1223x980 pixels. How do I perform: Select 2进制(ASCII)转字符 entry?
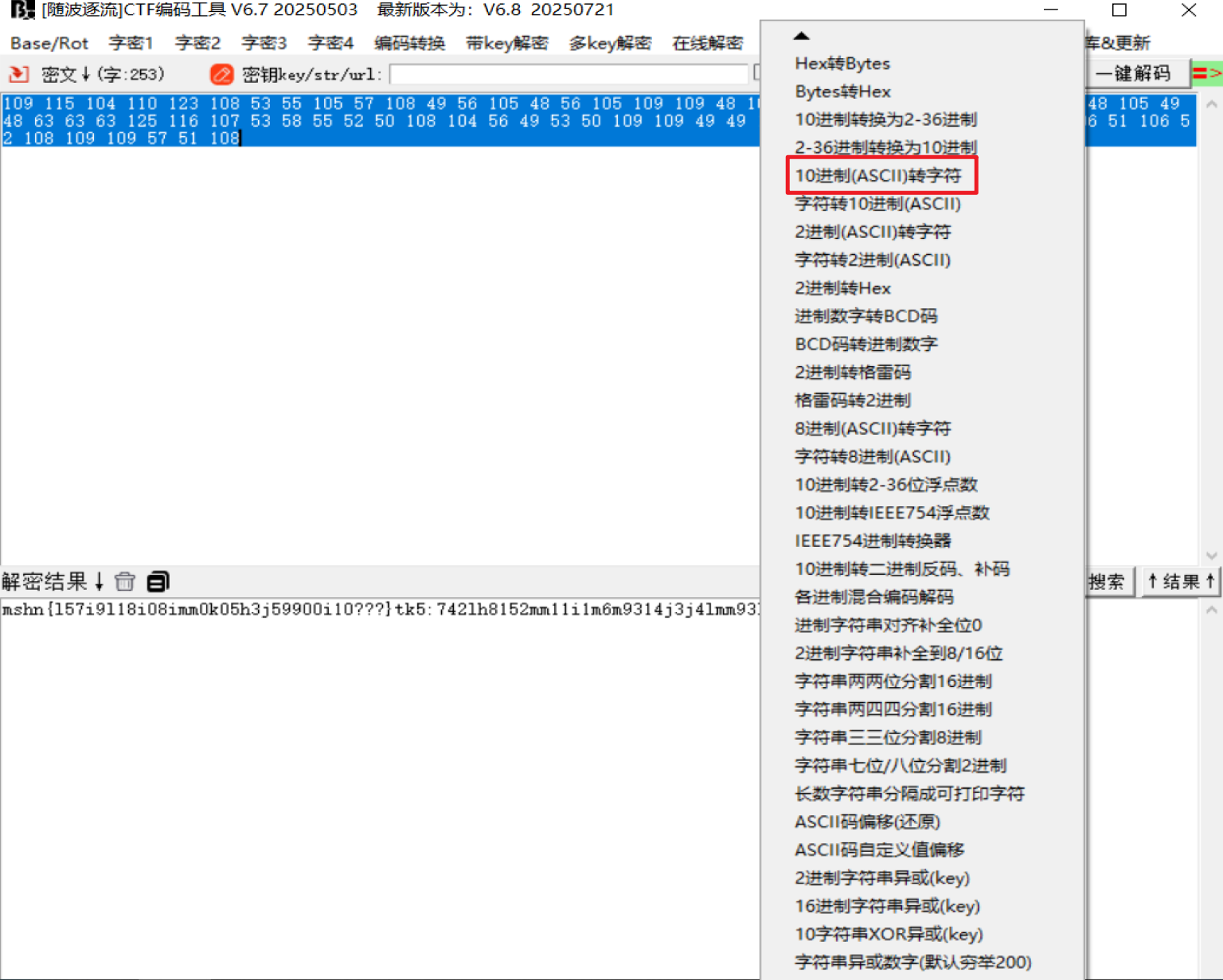873,232
